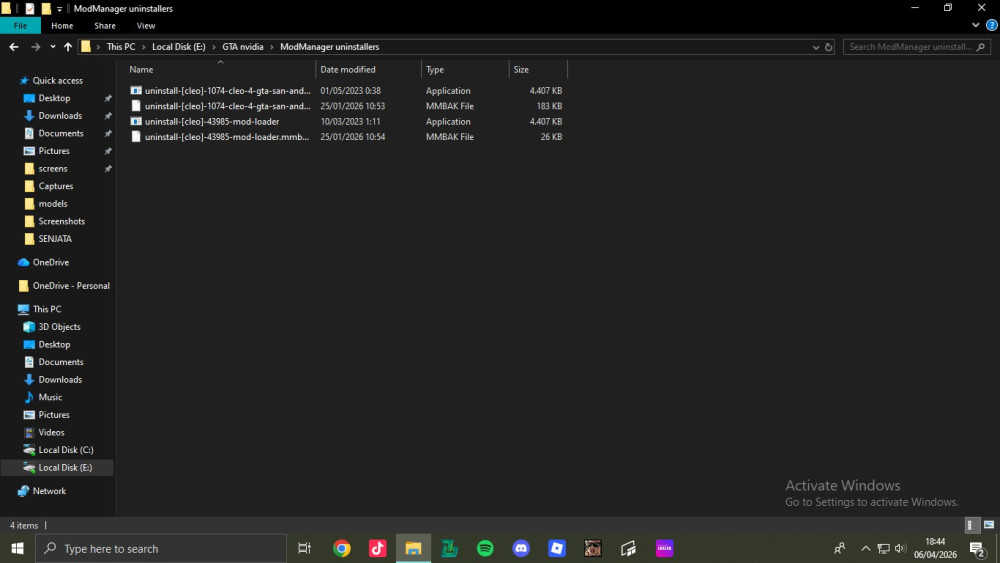Screen dimensions: 1000x563
Task: Open Spotify from taskbar
Action: pyautogui.click(x=485, y=548)
